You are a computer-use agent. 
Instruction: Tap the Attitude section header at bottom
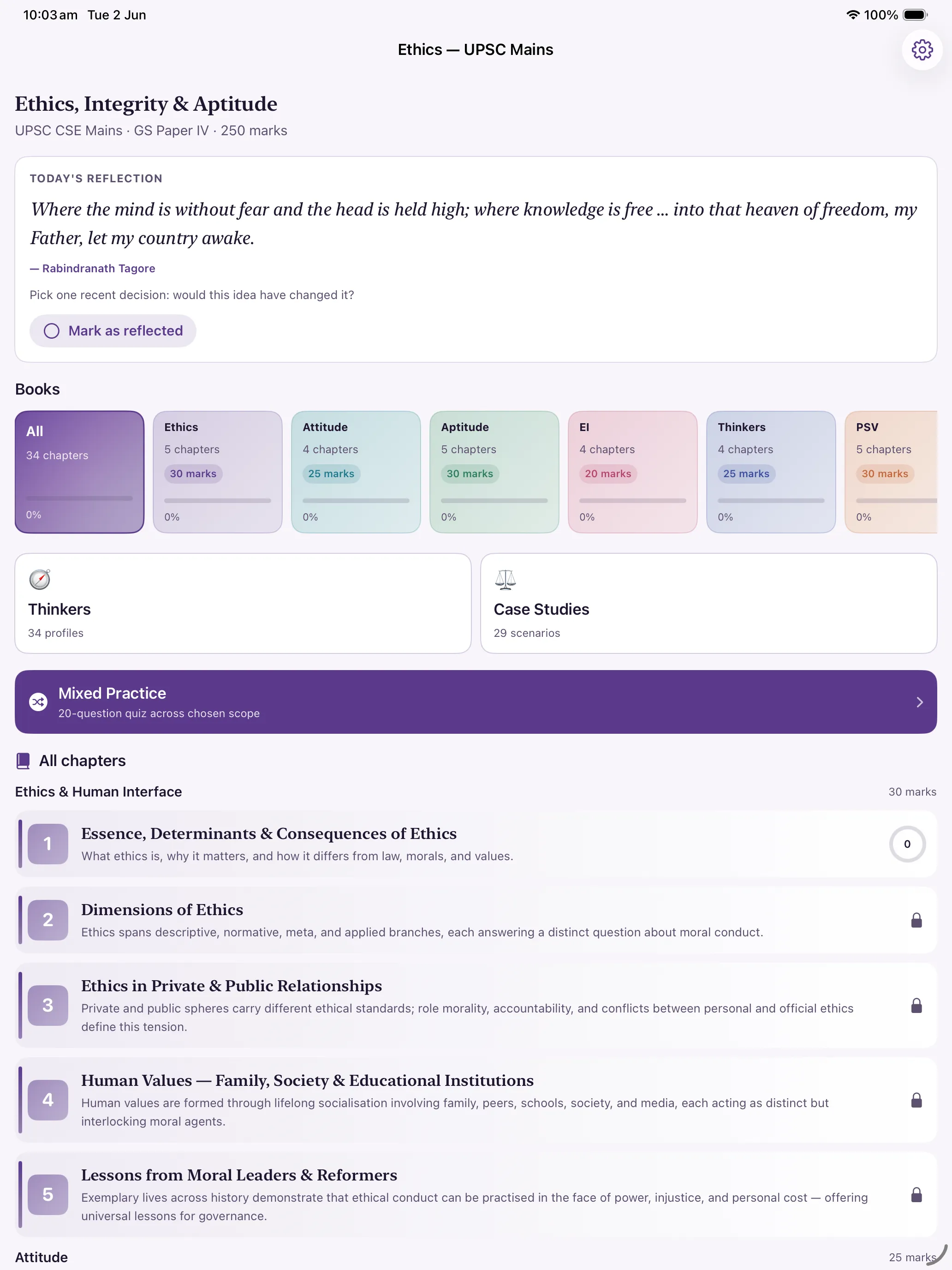click(x=42, y=1258)
